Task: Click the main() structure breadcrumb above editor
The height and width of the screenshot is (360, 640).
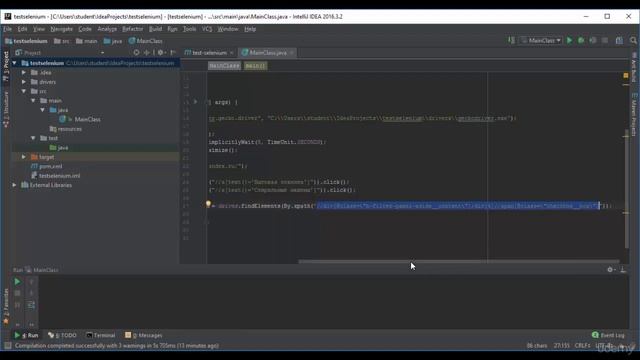Action: pyautogui.click(x=255, y=66)
